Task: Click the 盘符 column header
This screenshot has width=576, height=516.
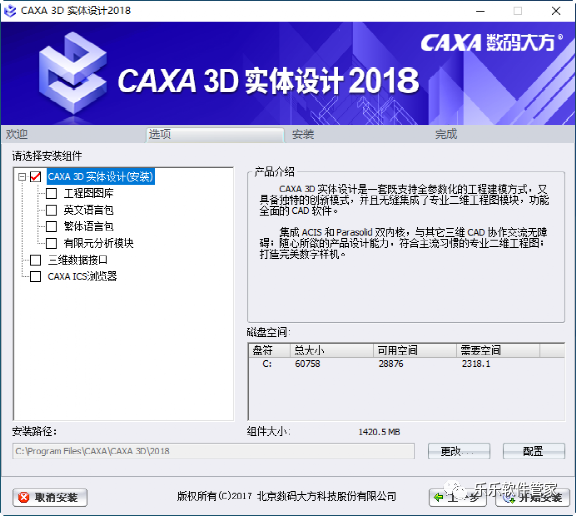Action: [x=270, y=350]
